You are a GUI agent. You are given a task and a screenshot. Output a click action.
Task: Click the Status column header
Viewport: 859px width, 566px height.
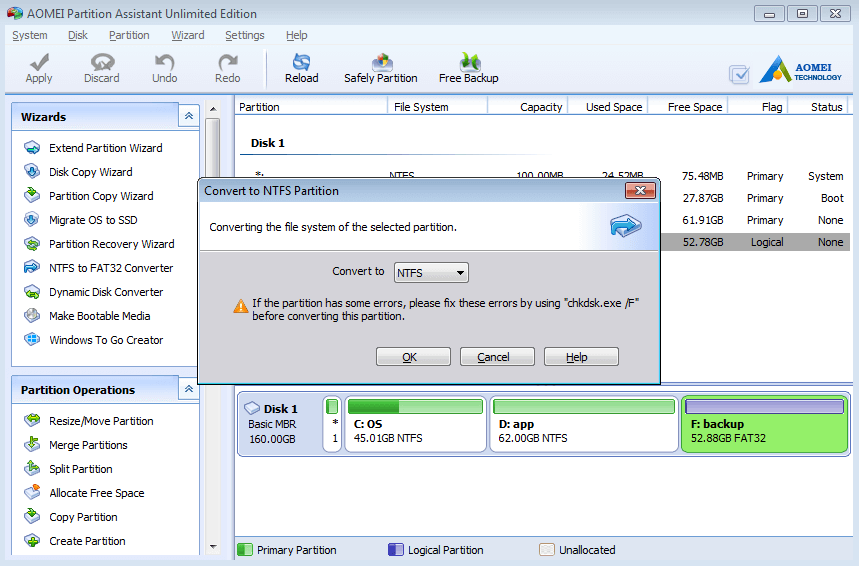click(818, 107)
